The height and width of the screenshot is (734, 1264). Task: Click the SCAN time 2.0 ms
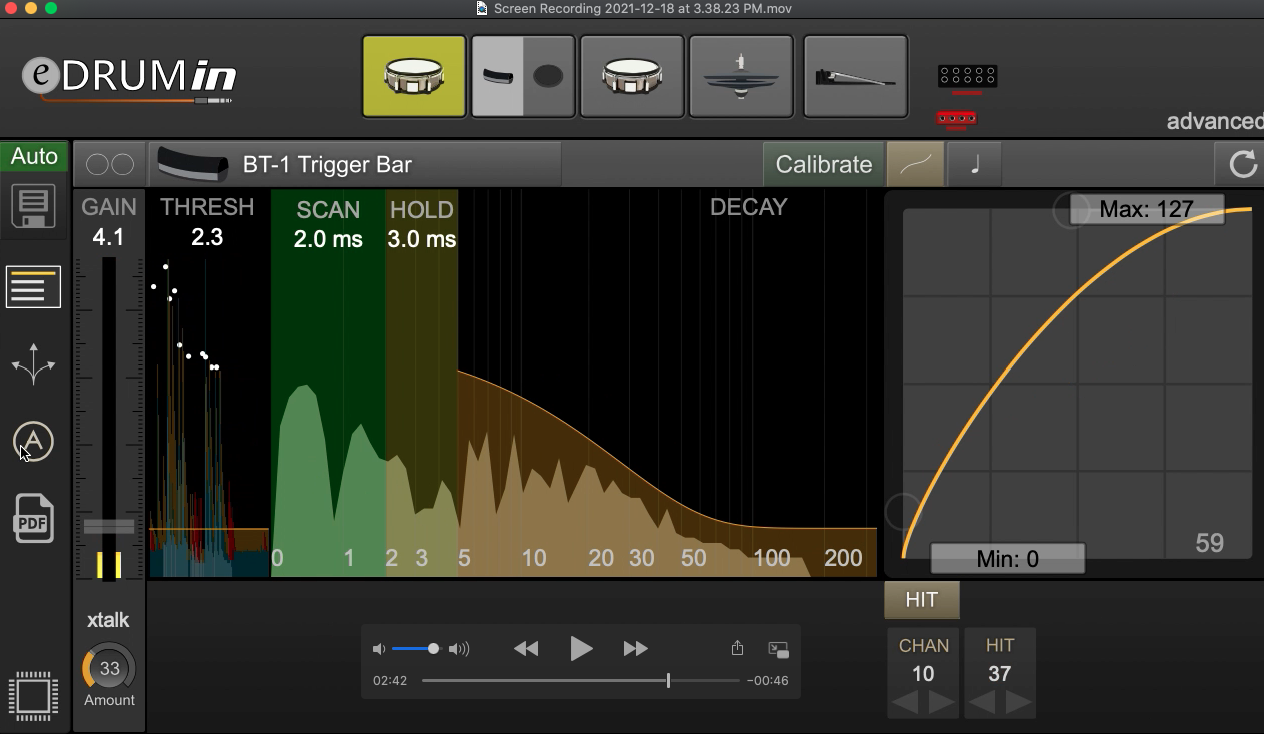(x=328, y=240)
